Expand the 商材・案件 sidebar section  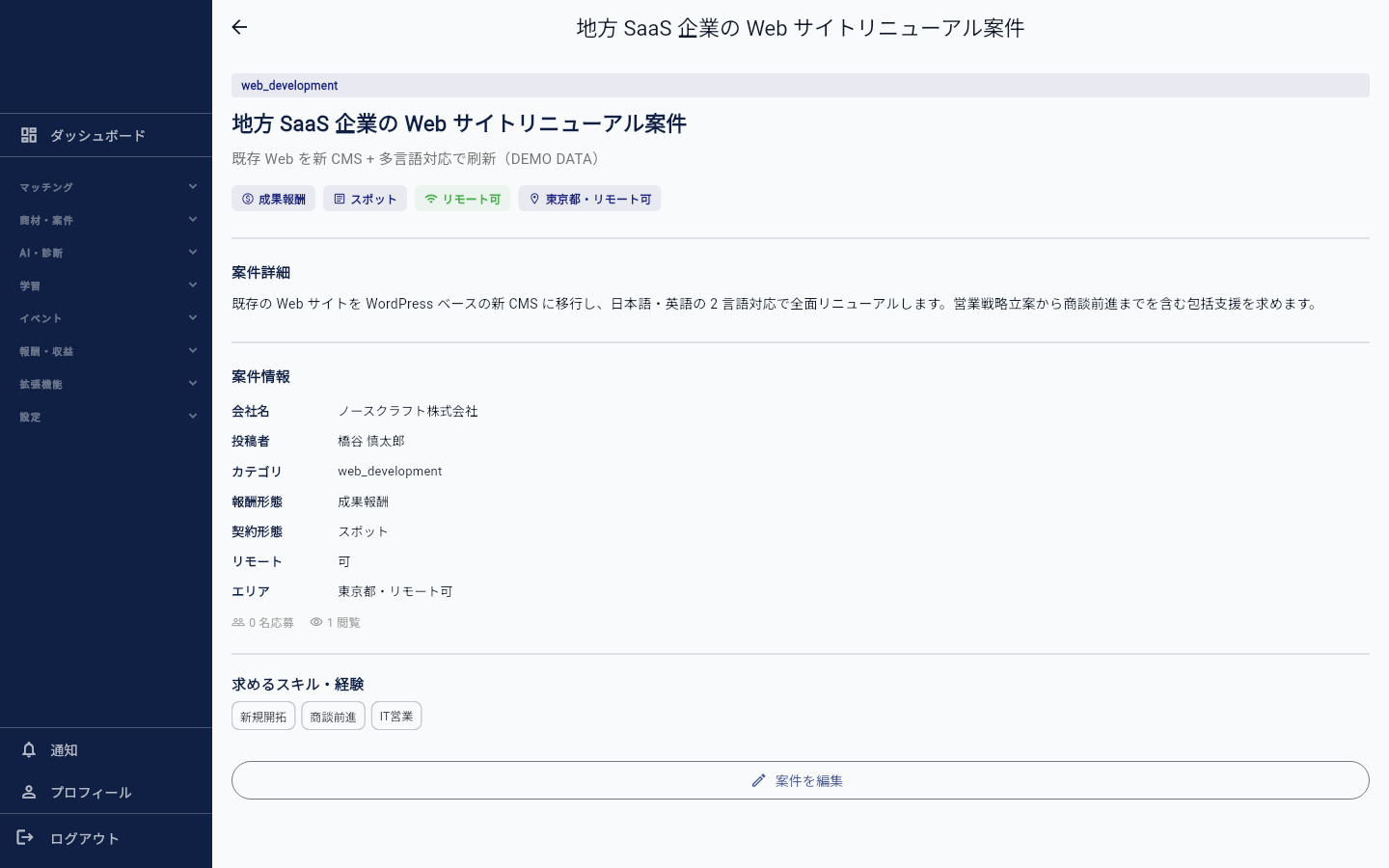(106, 220)
